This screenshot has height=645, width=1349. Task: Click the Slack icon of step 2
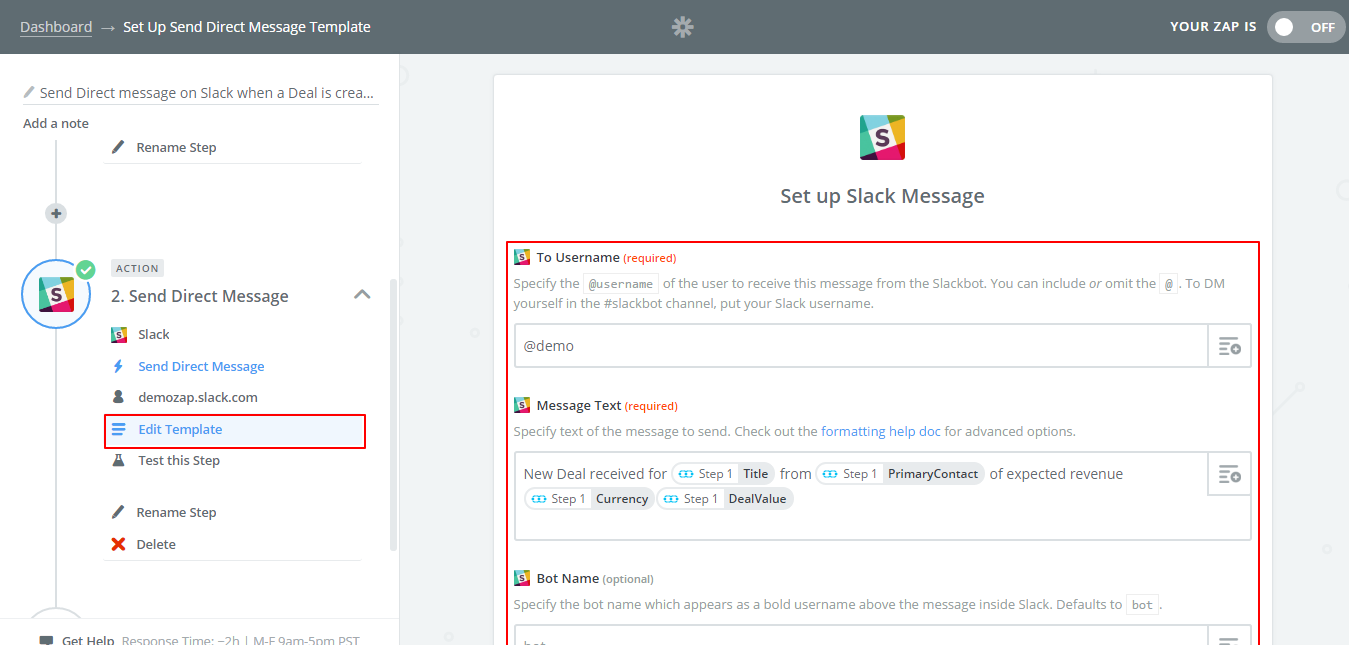click(x=57, y=295)
